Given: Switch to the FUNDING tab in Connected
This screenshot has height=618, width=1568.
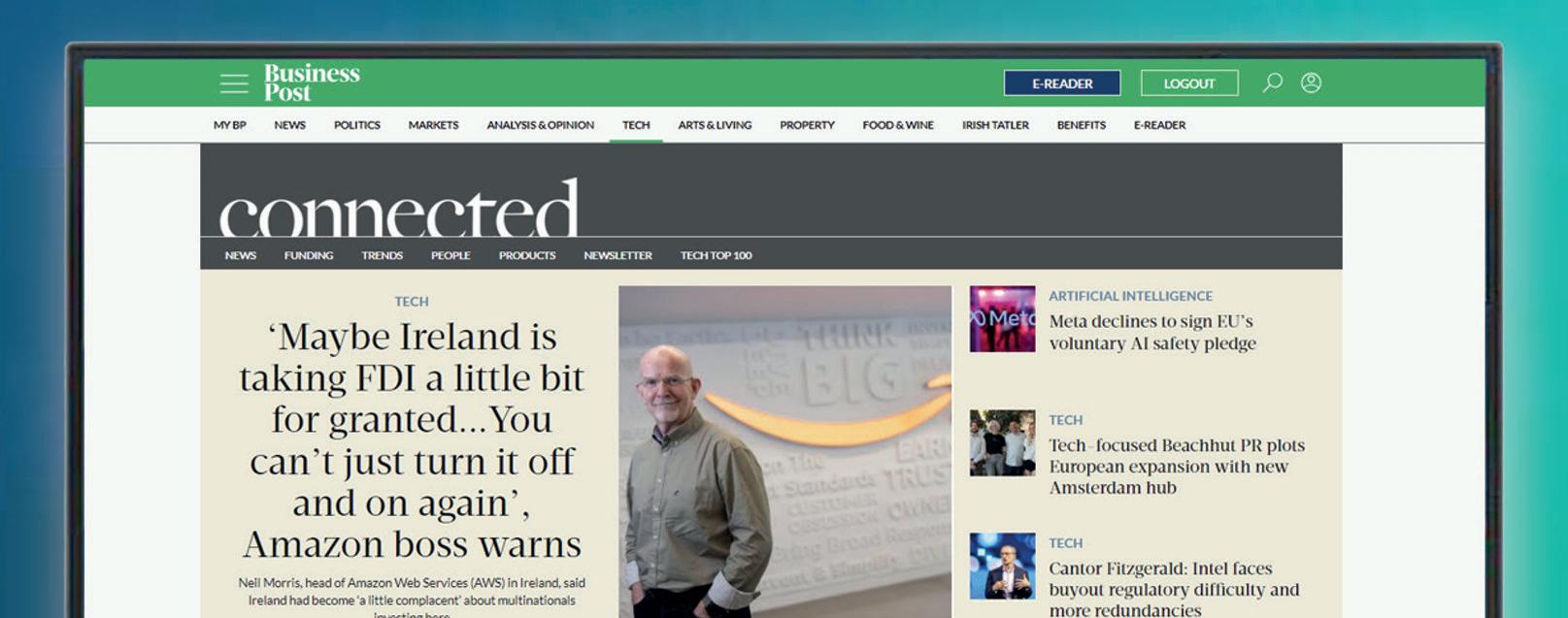Looking at the screenshot, I should (309, 256).
